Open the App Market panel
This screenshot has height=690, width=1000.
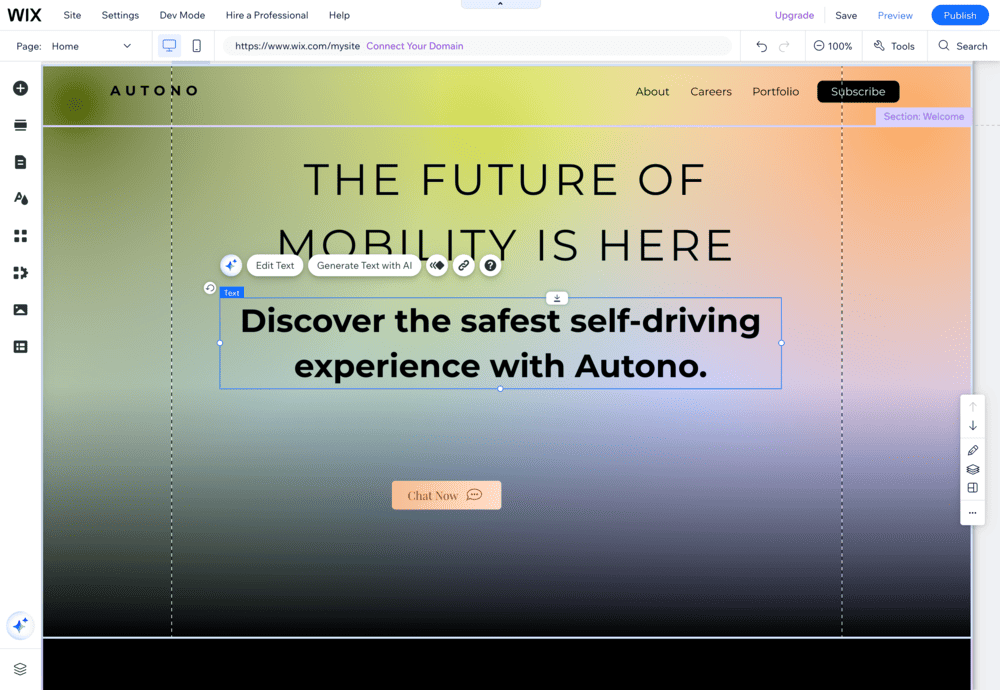tap(20, 273)
